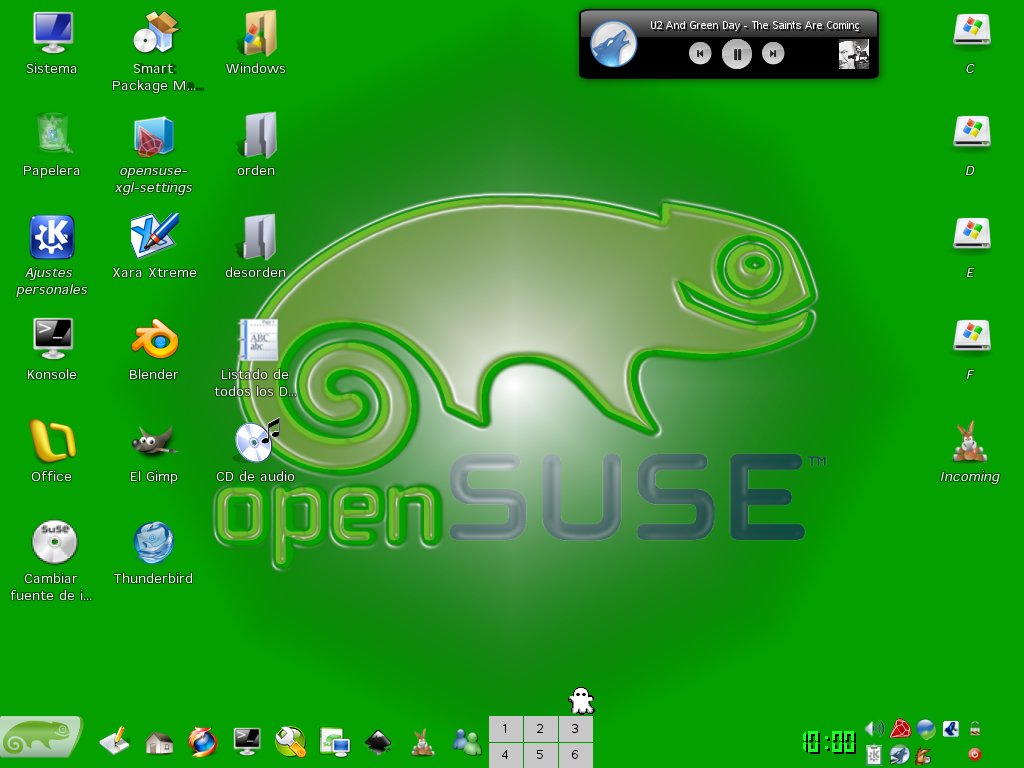This screenshot has height=768, width=1024.
Task: Open the openSUSE chameleon start menu
Action: tap(40, 738)
